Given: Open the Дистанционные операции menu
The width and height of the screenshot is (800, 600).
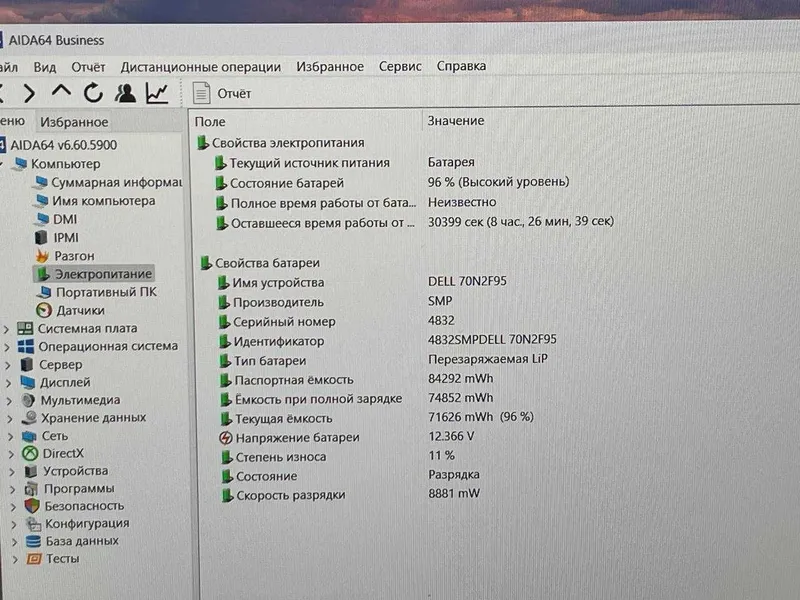Looking at the screenshot, I should 201,67.
